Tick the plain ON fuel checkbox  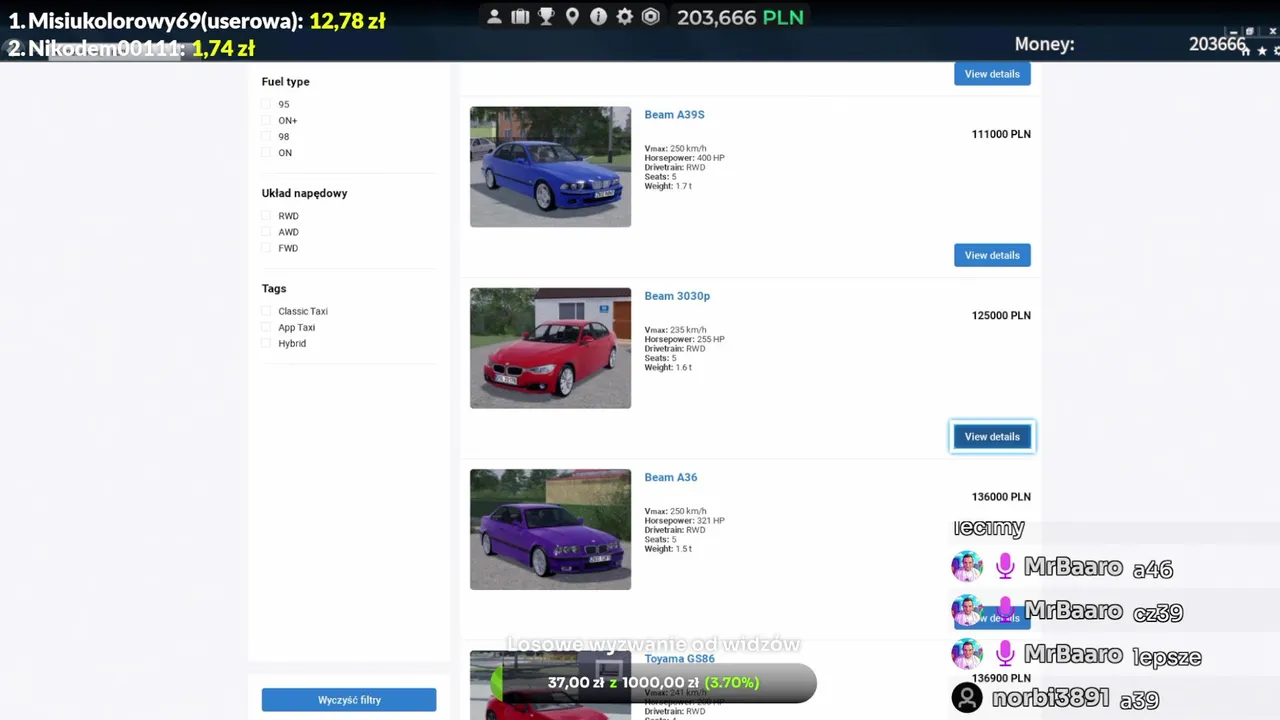[267, 153]
